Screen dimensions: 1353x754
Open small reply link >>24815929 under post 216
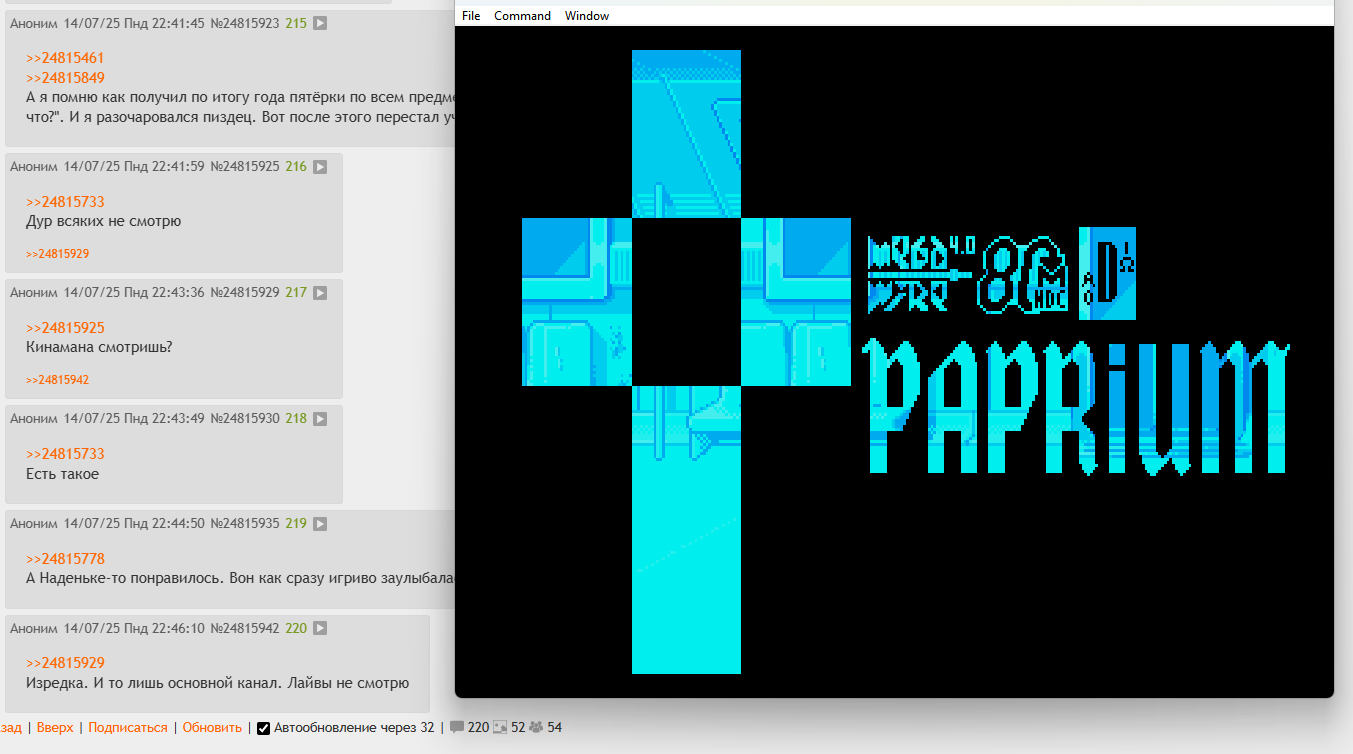tap(57, 254)
